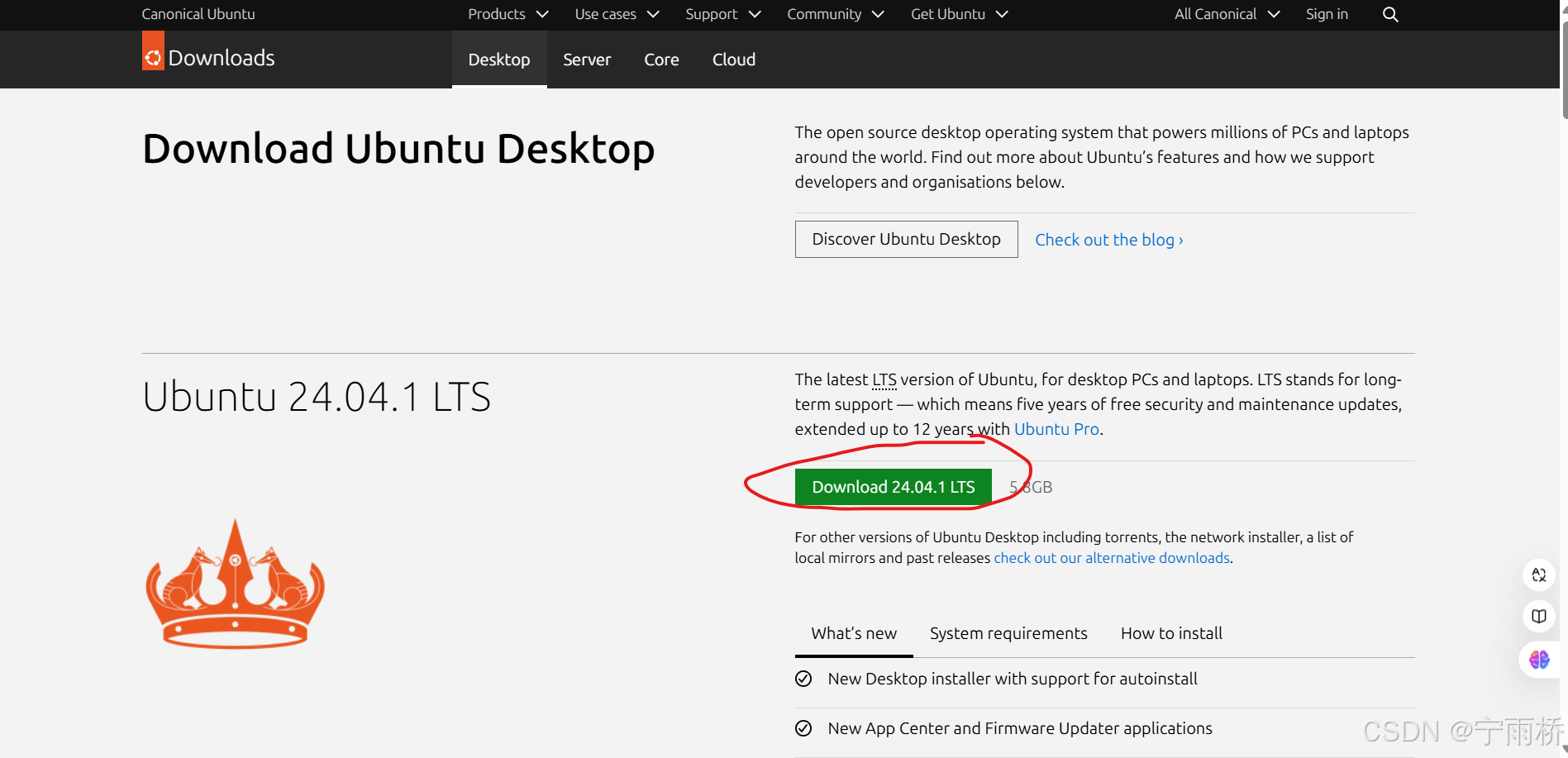The image size is (1568, 758).
Task: Click the Download Ubuntu Desktop heading
Action: (398, 149)
